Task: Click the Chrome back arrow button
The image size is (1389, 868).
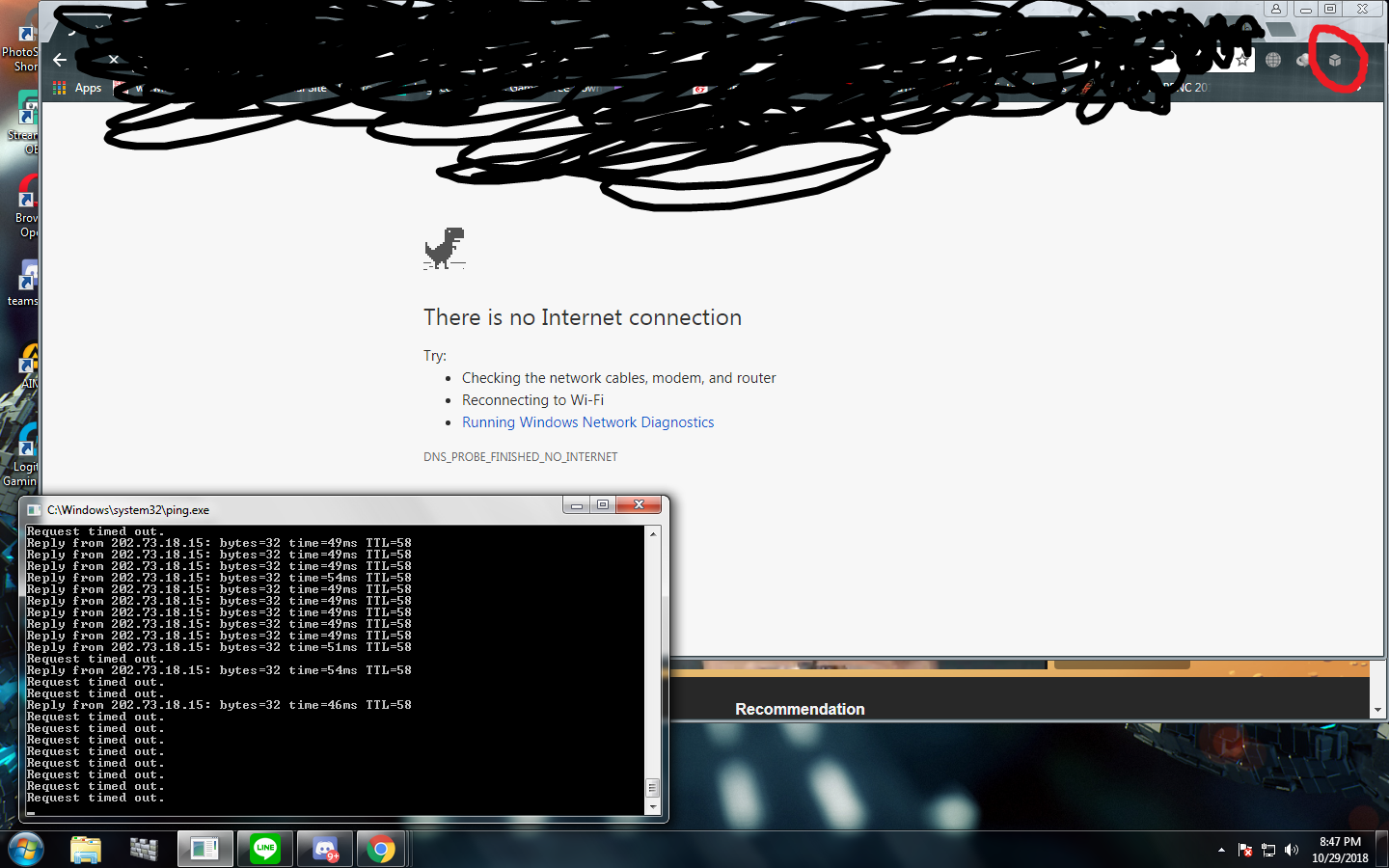Action: (x=60, y=59)
